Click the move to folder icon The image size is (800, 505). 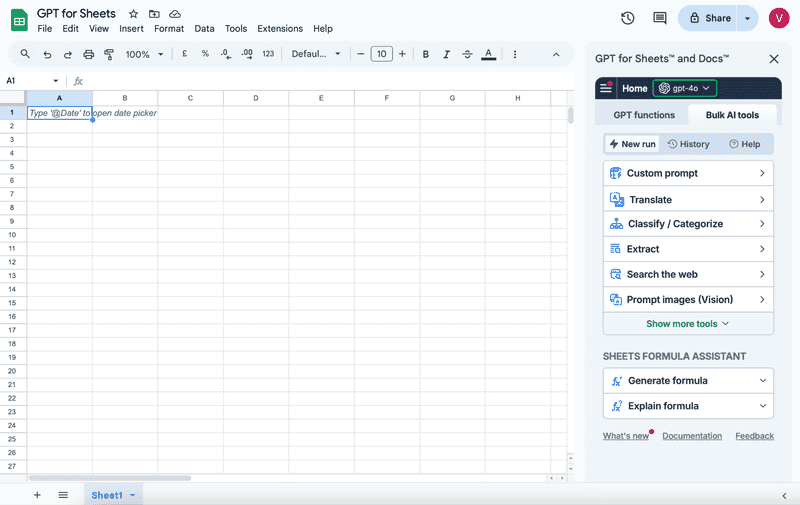(x=154, y=14)
